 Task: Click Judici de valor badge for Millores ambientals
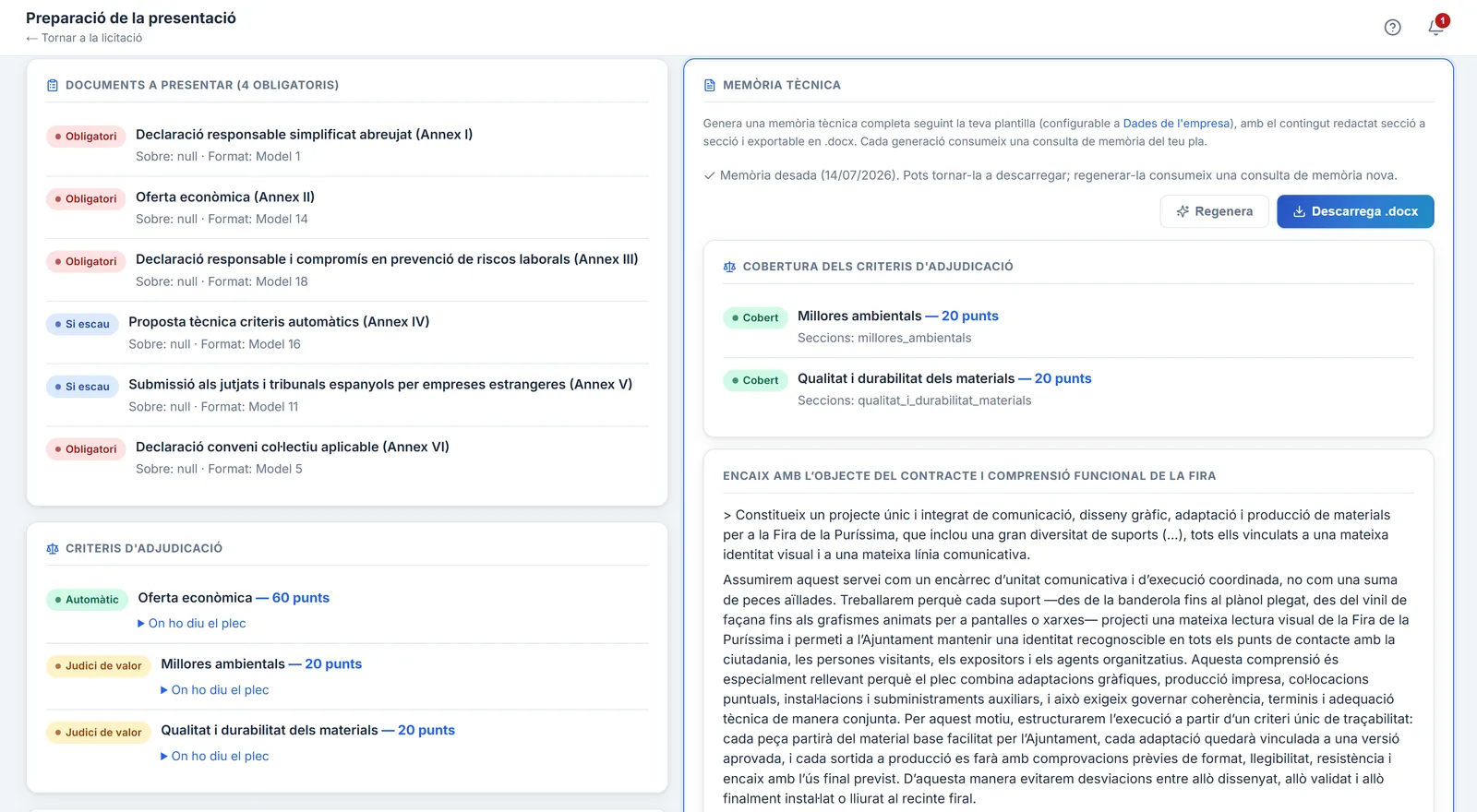(x=98, y=666)
